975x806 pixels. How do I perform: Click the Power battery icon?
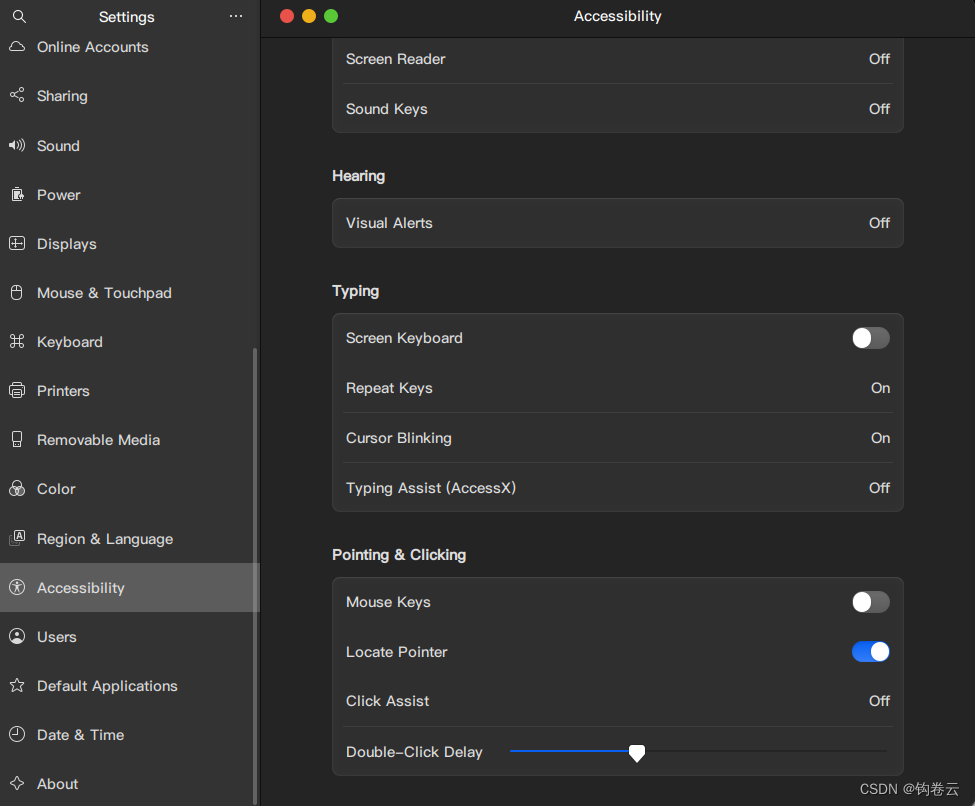pyautogui.click(x=17, y=194)
